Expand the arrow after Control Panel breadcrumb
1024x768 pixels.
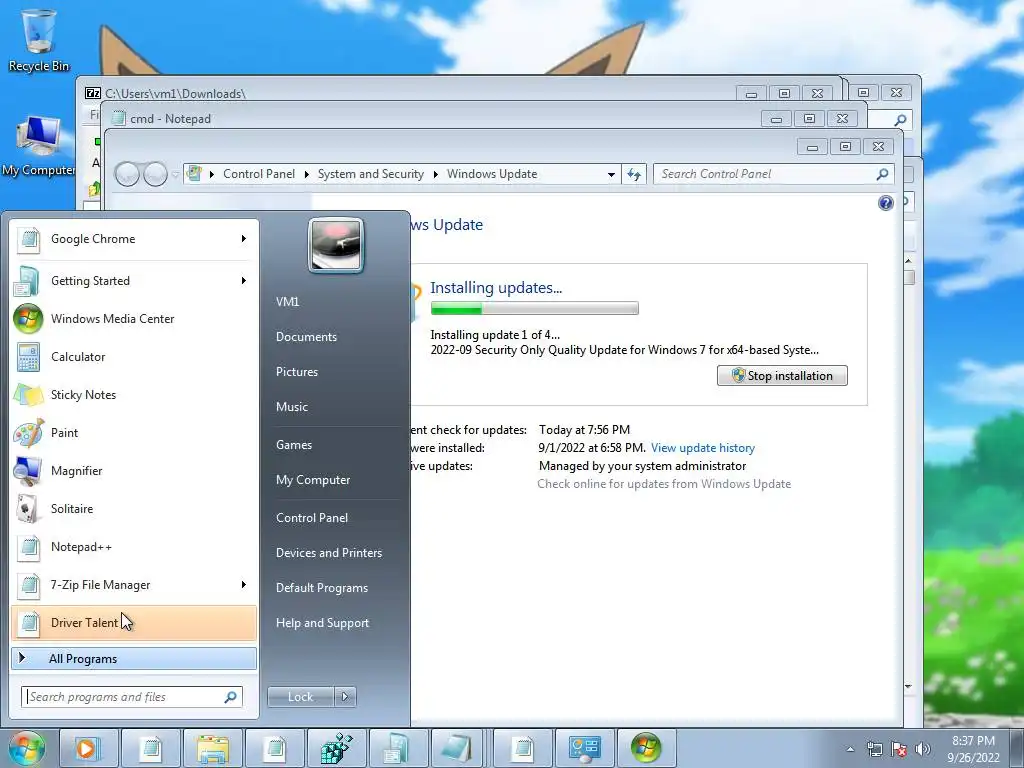click(306, 174)
